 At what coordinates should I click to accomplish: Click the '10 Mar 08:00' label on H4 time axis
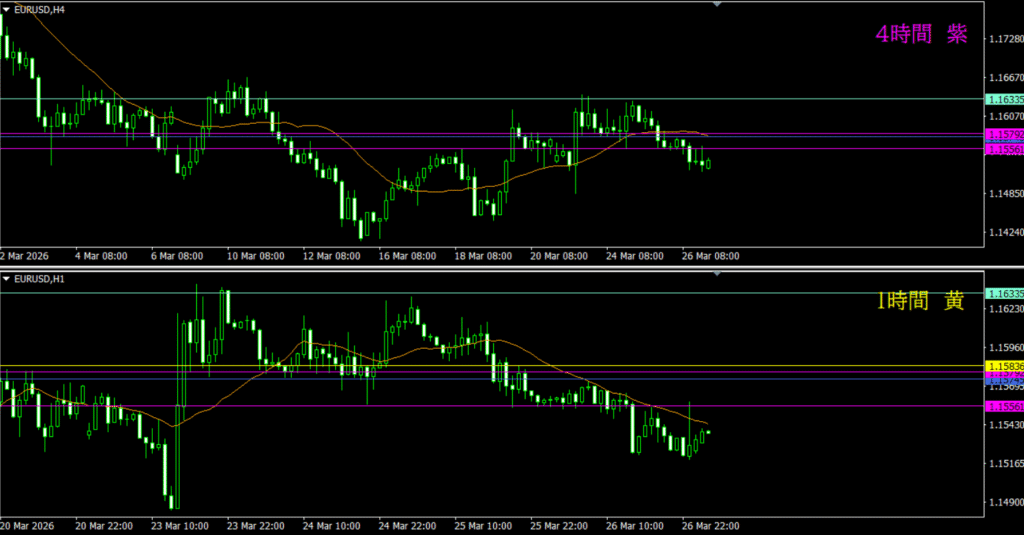[x=253, y=256]
